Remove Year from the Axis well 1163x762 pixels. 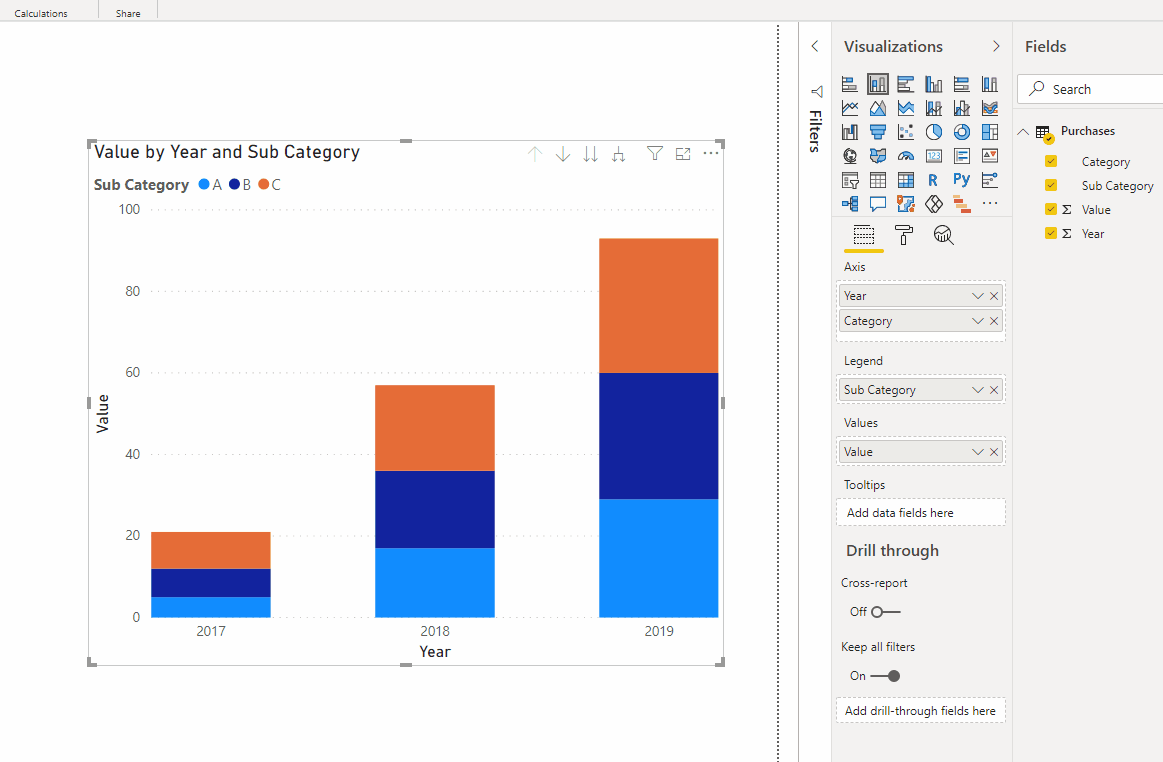[994, 296]
